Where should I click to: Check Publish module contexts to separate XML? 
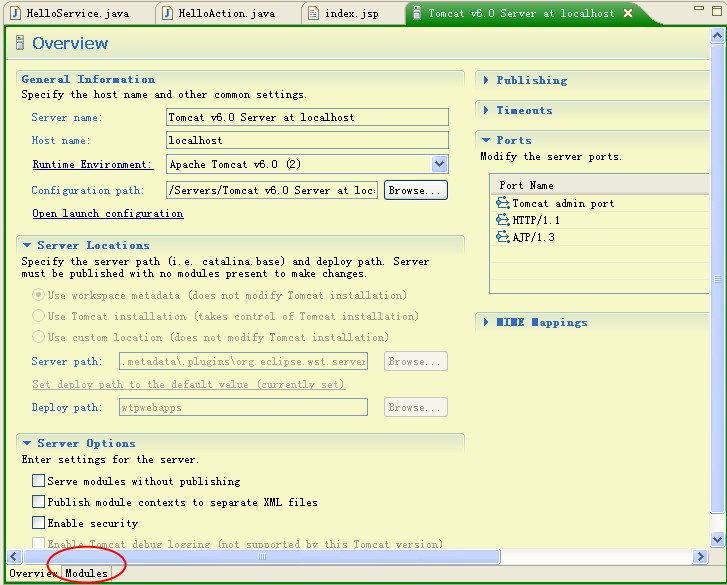(38, 501)
